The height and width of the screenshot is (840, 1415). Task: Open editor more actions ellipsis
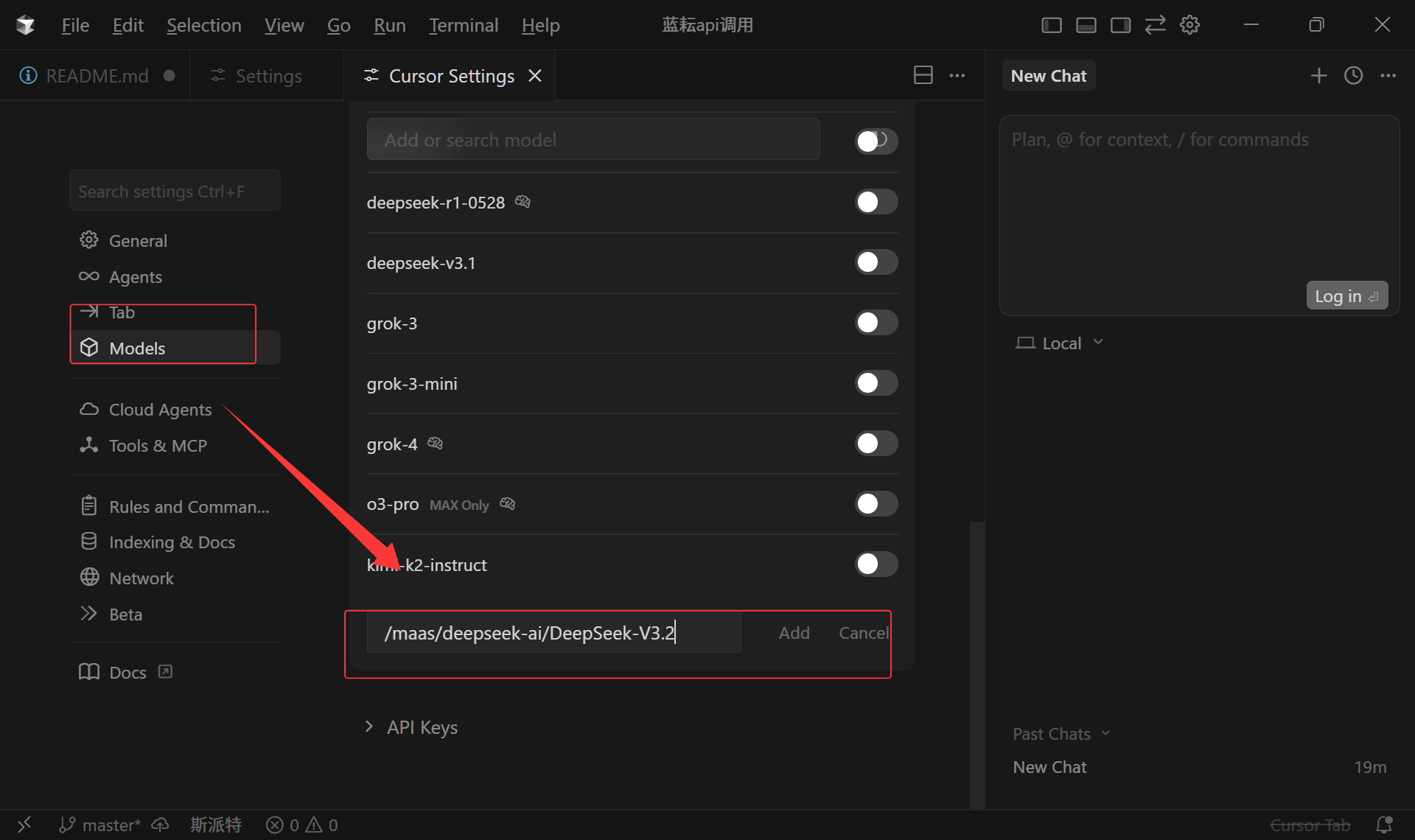tap(957, 75)
